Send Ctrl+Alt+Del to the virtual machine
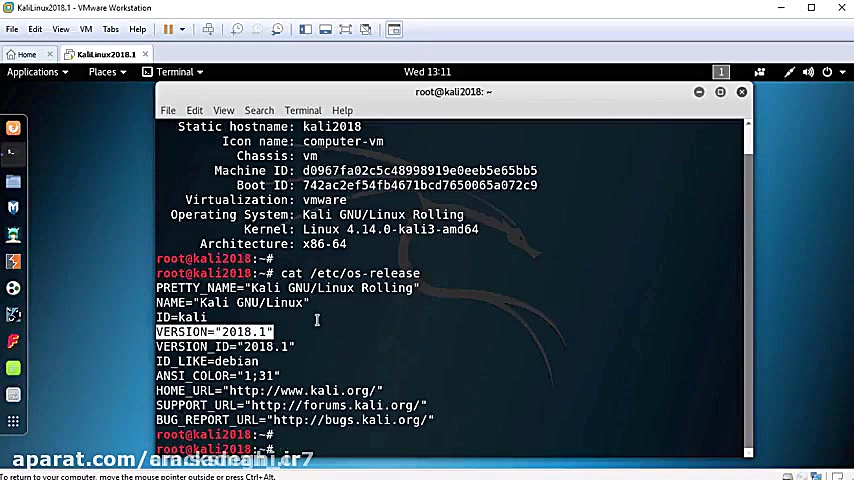 tap(208, 29)
